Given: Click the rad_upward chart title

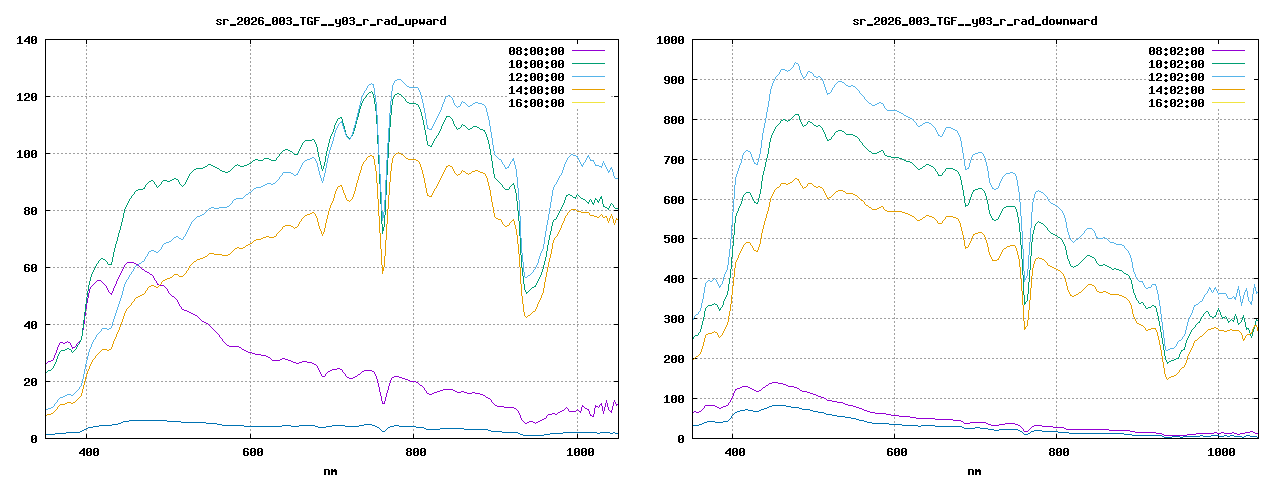Looking at the screenshot, I should pos(331,20).
